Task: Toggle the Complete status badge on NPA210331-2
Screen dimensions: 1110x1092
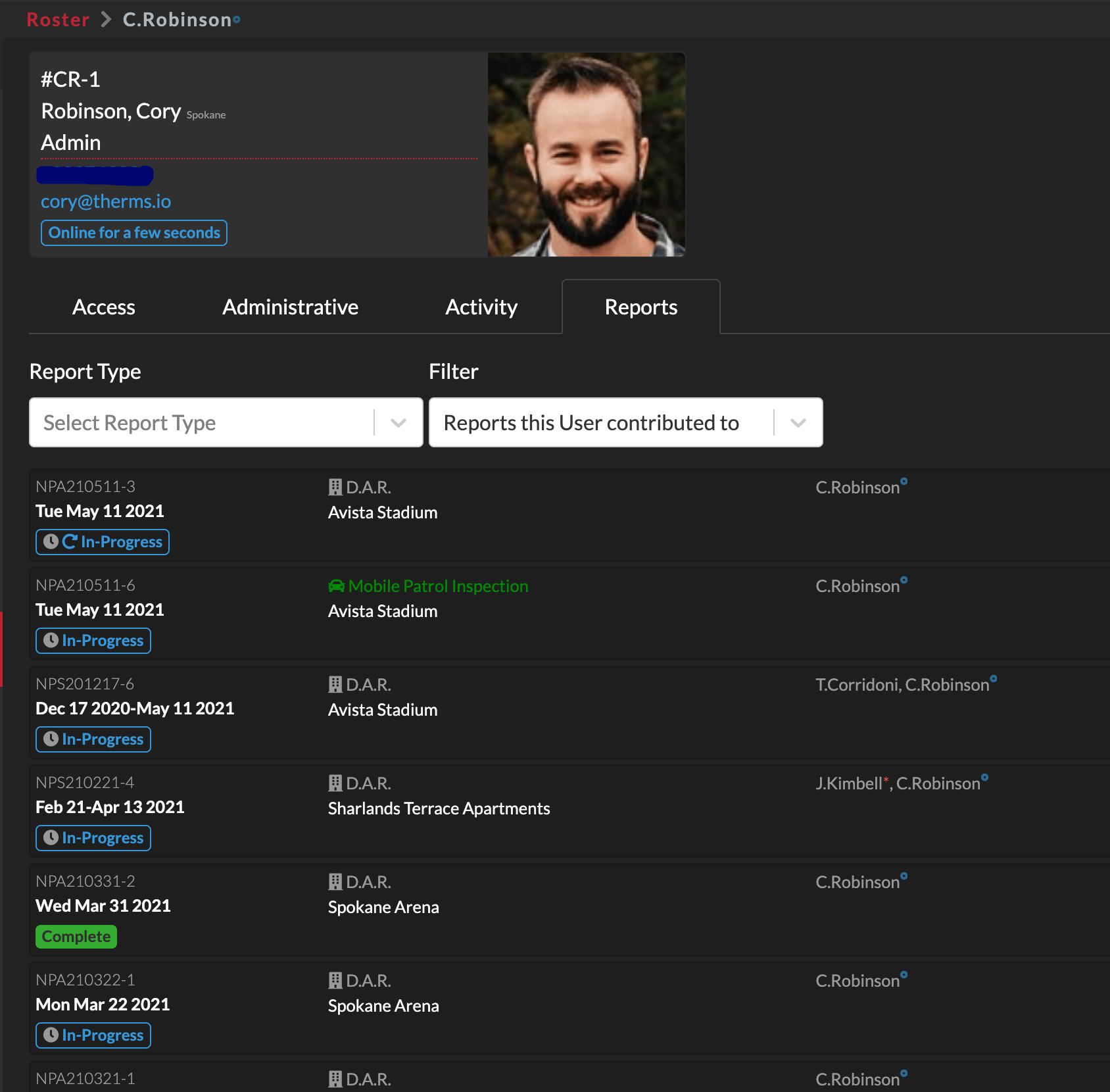Action: pos(76,936)
